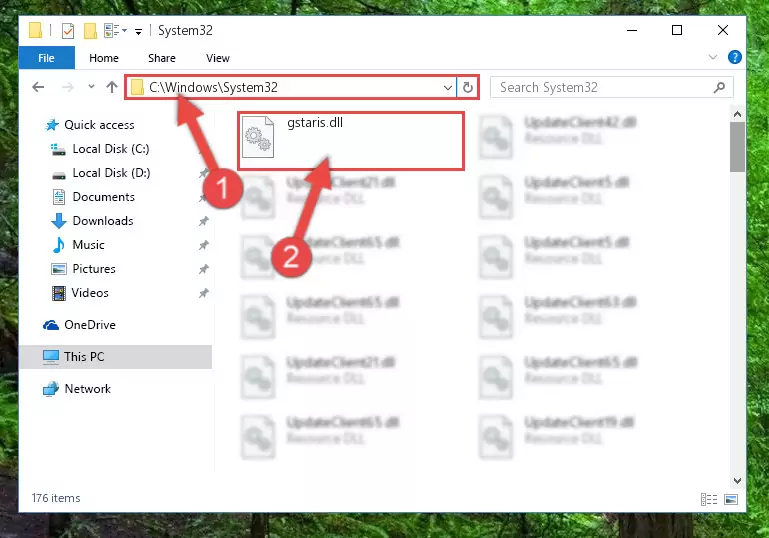Go forward with the right arrow
Image resolution: width=769 pixels, height=538 pixels.
[x=68, y=87]
